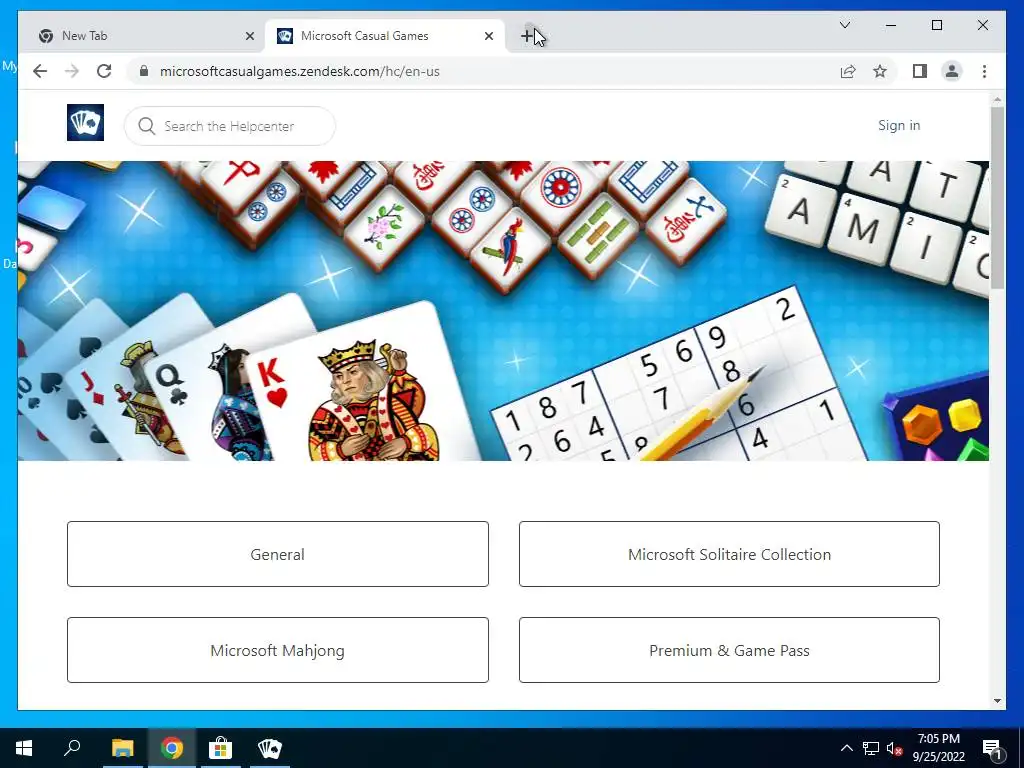This screenshot has width=1024, height=768.
Task: Close the Microsoft Casual Games tab
Action: [x=488, y=36]
